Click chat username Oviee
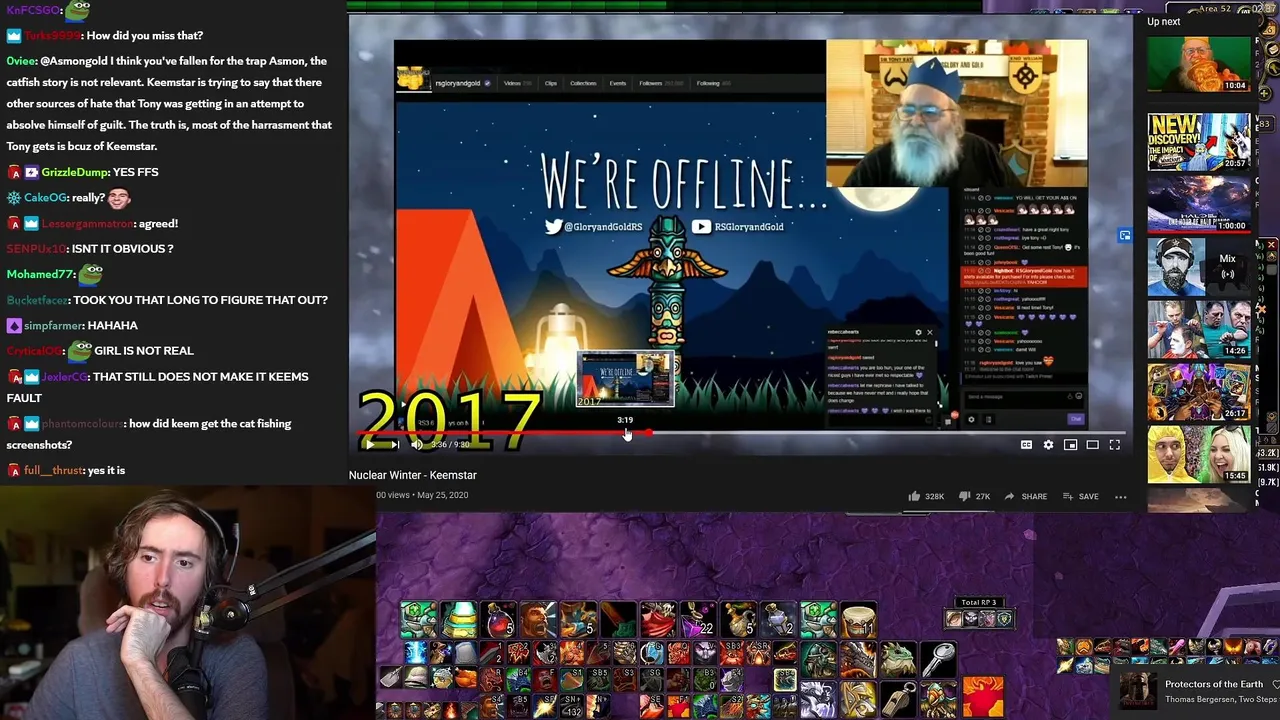Screen dimensions: 1280x720 (21, 61)
